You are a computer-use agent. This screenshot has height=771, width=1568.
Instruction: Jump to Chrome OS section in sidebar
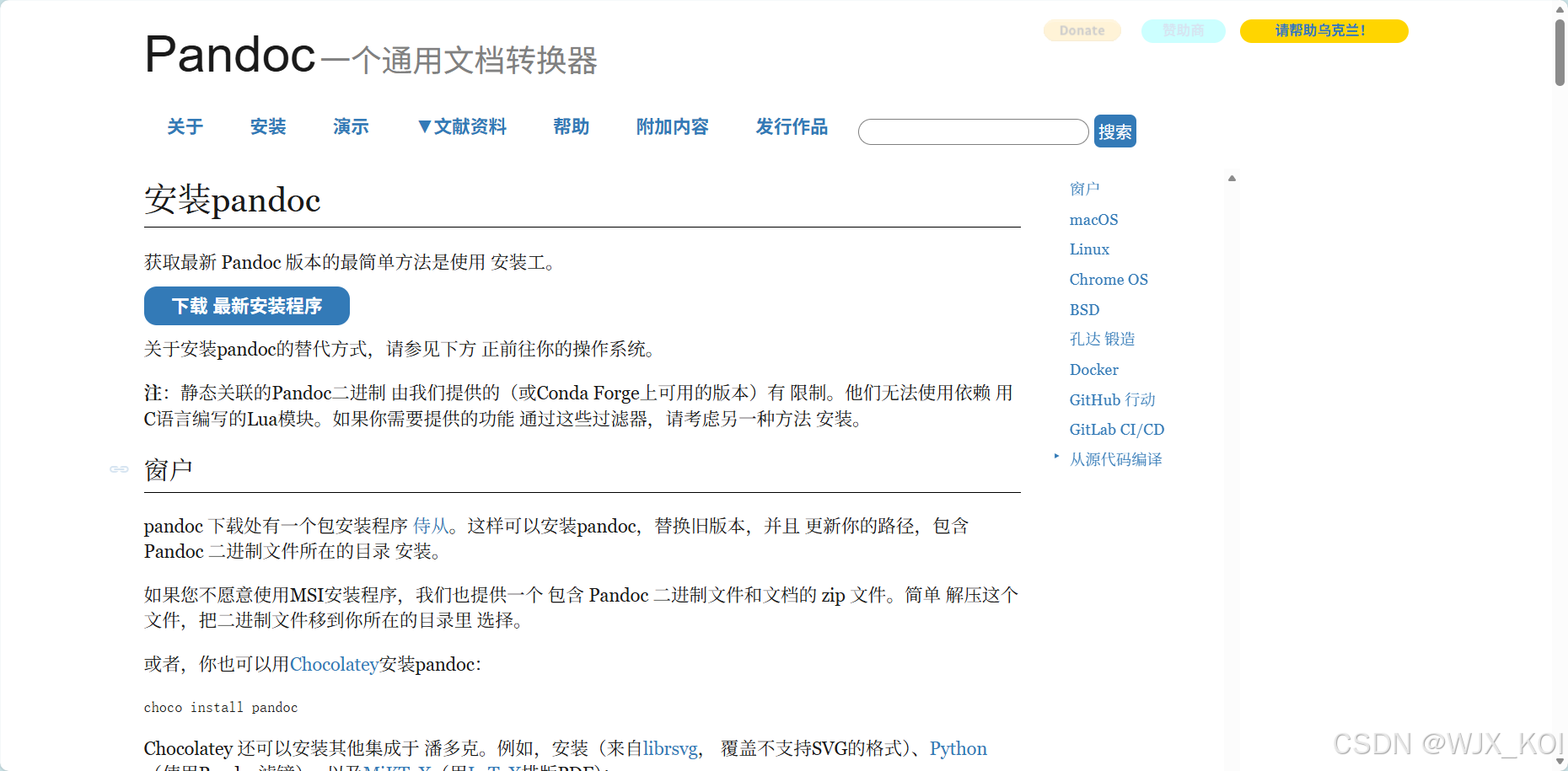click(1109, 279)
